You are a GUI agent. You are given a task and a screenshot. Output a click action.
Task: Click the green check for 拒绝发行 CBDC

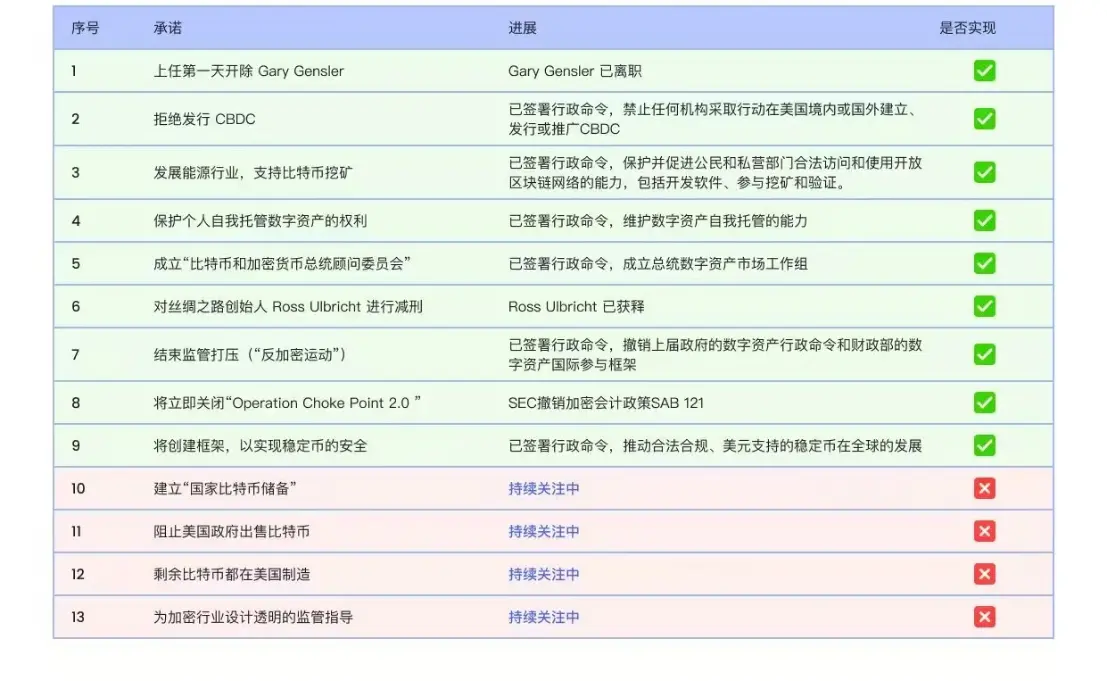tap(984, 119)
